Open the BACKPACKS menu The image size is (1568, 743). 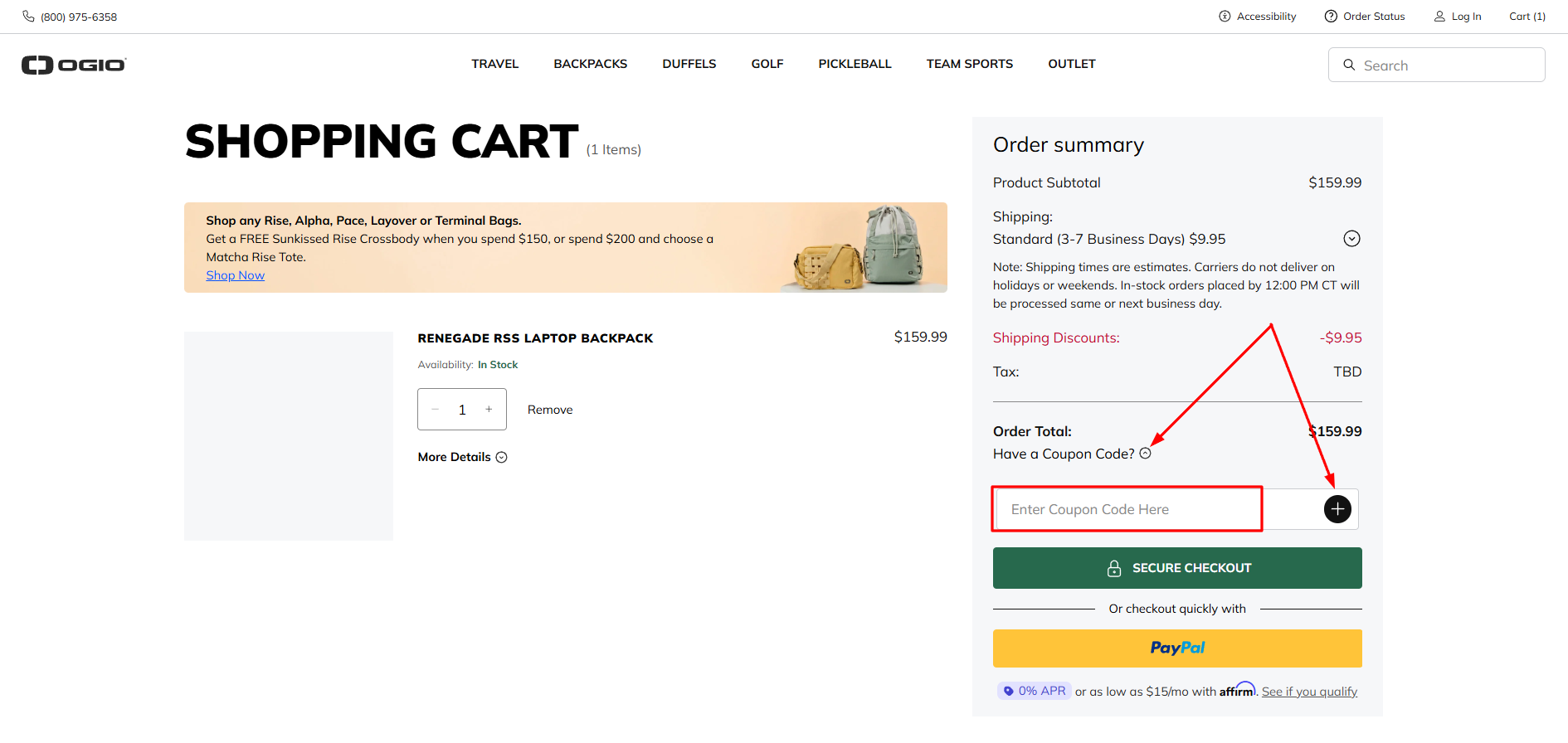(591, 64)
